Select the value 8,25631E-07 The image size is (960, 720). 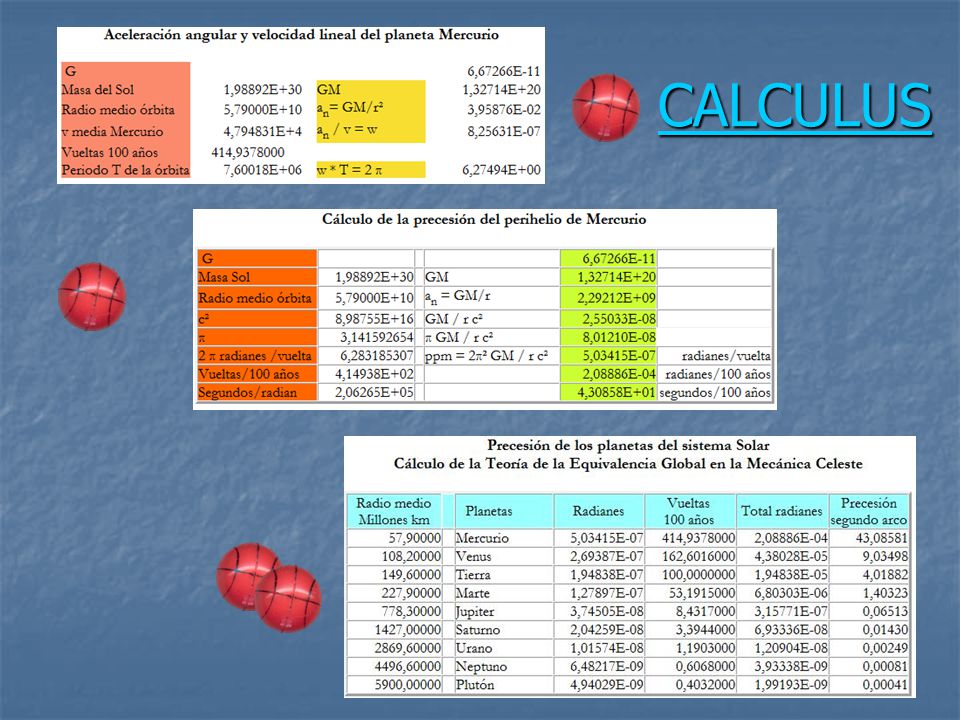coord(504,131)
